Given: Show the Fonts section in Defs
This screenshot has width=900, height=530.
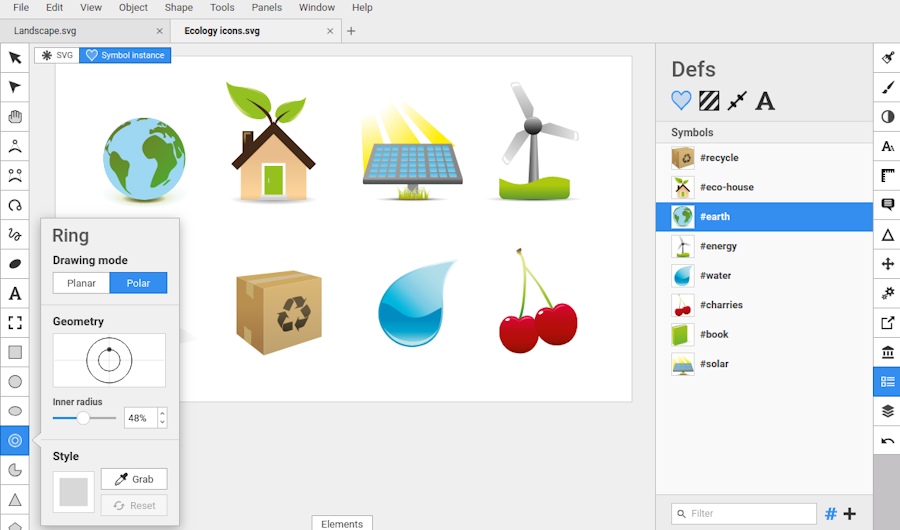Looking at the screenshot, I should click(x=765, y=100).
